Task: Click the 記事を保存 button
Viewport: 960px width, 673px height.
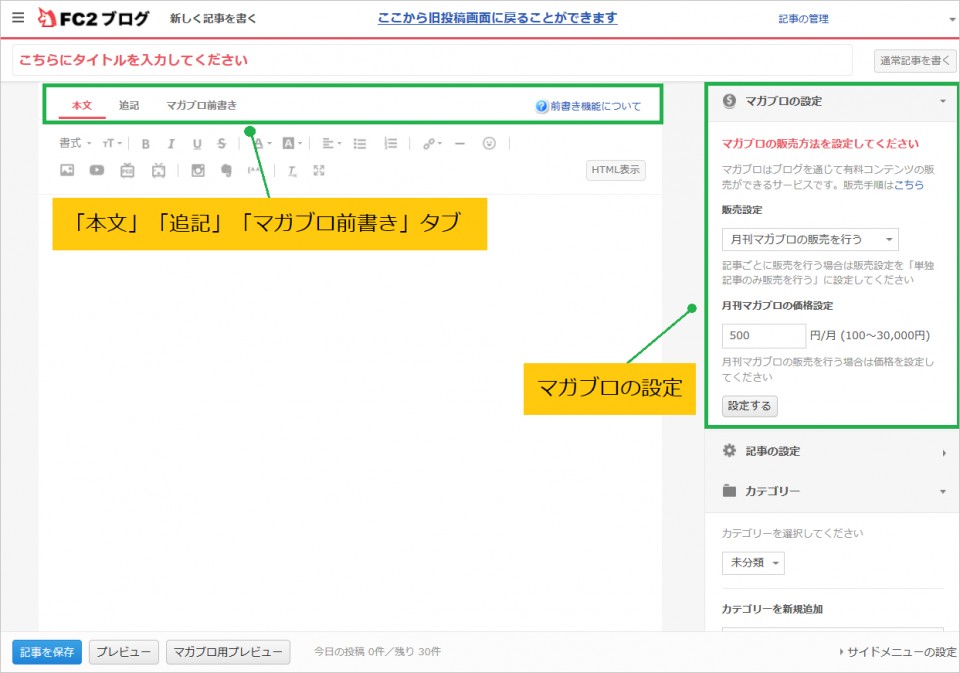Action: [x=47, y=652]
